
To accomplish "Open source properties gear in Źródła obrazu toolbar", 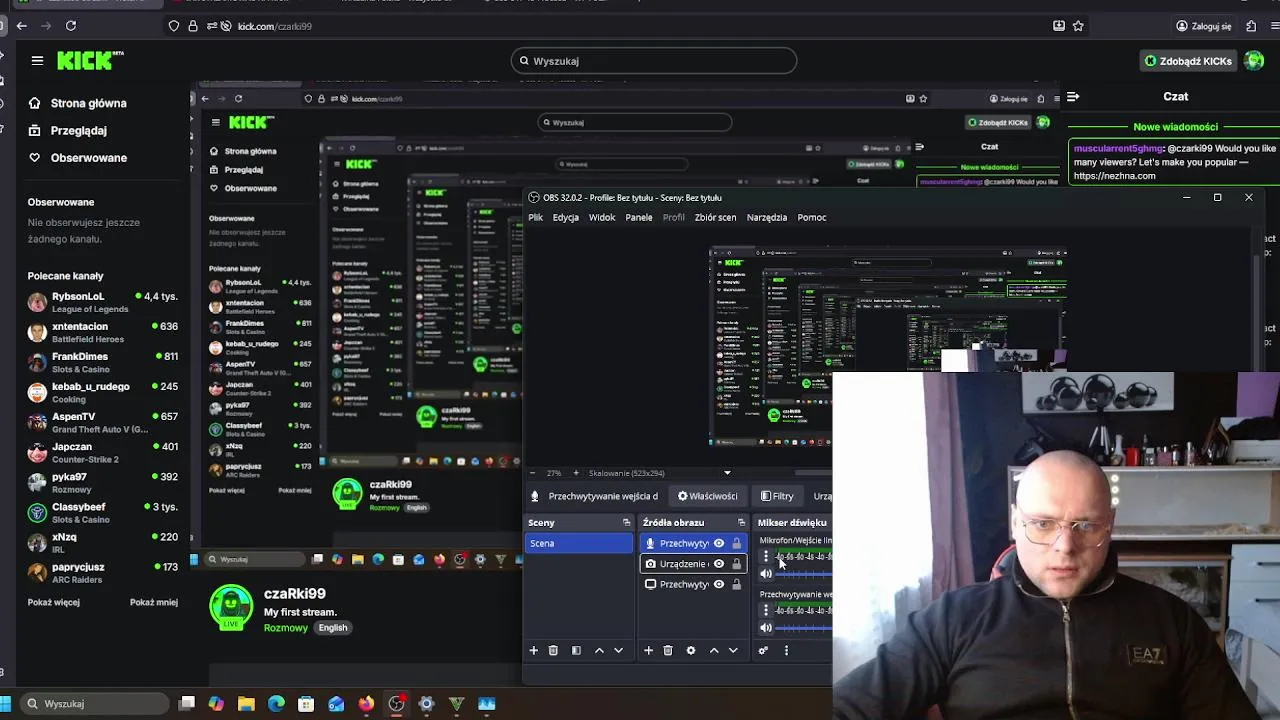I will [690, 650].
